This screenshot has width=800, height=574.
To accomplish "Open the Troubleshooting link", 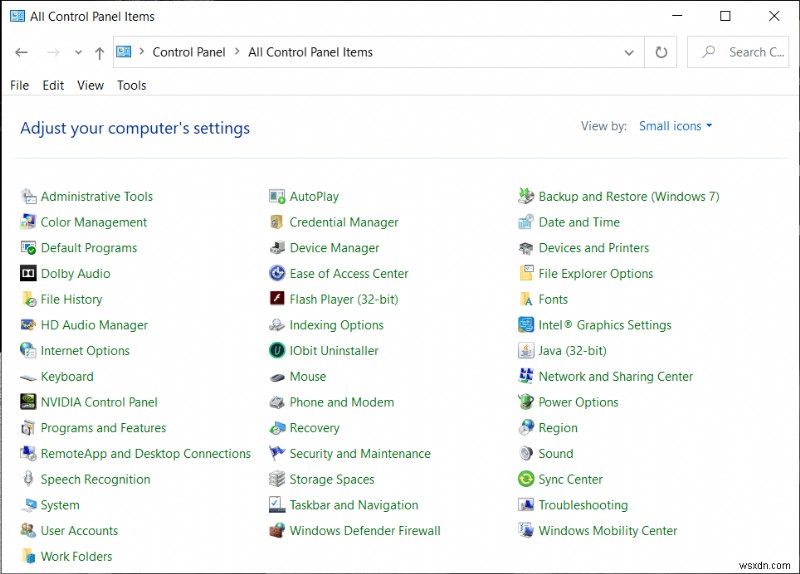I will coord(583,505).
